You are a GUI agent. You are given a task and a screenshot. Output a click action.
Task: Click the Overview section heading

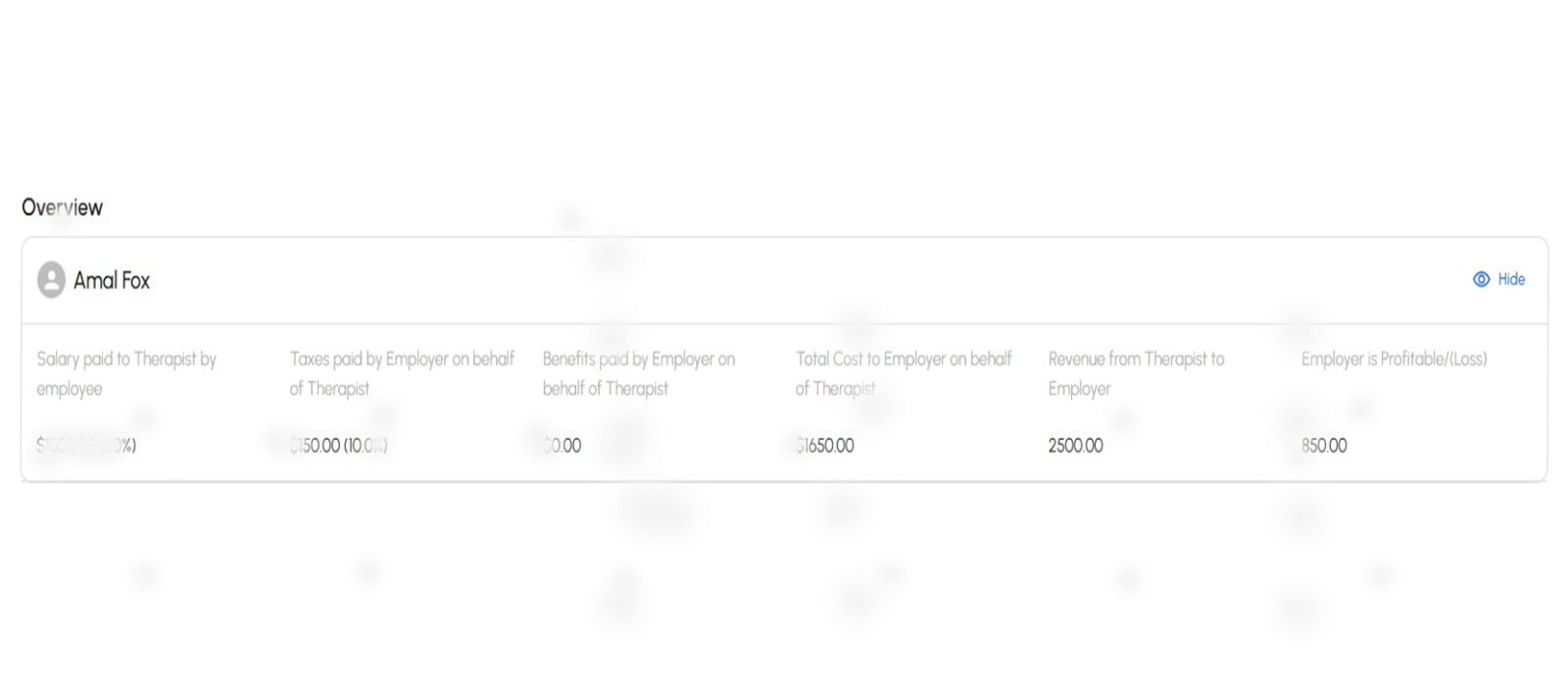coord(62,208)
